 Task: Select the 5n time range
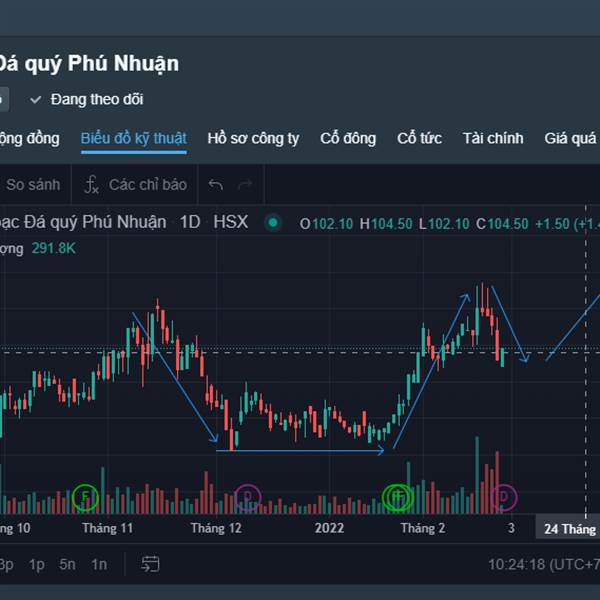[67, 564]
